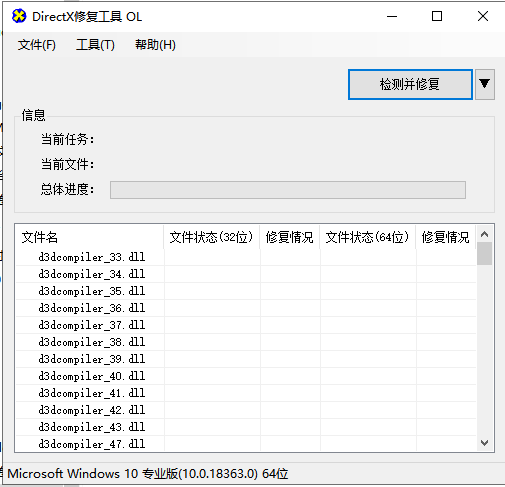Select the d3dcompiler_34.dll row
The height and width of the screenshot is (487, 505).
[246, 274]
